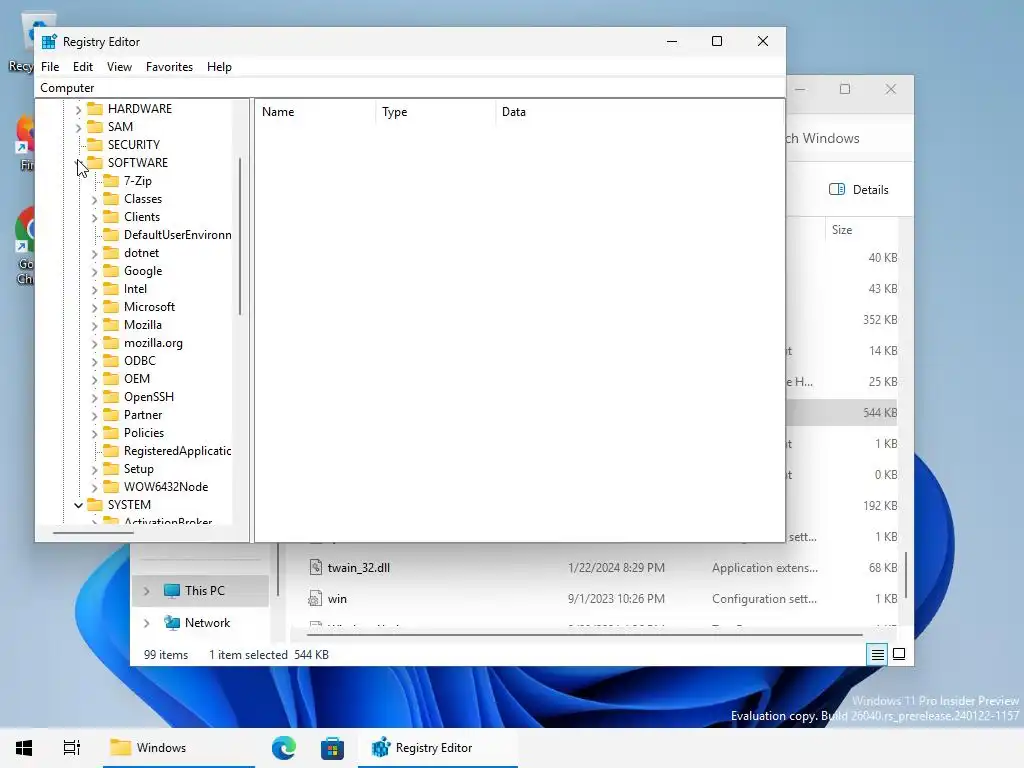Expand the Clients subkey

click(x=95, y=217)
